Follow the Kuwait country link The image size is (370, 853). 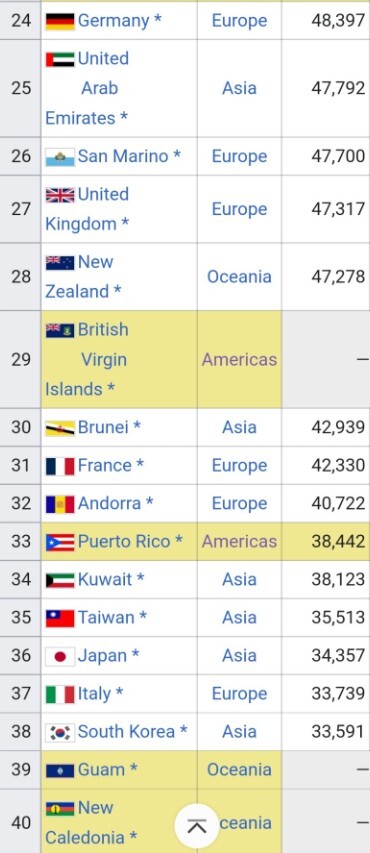(x=105, y=580)
